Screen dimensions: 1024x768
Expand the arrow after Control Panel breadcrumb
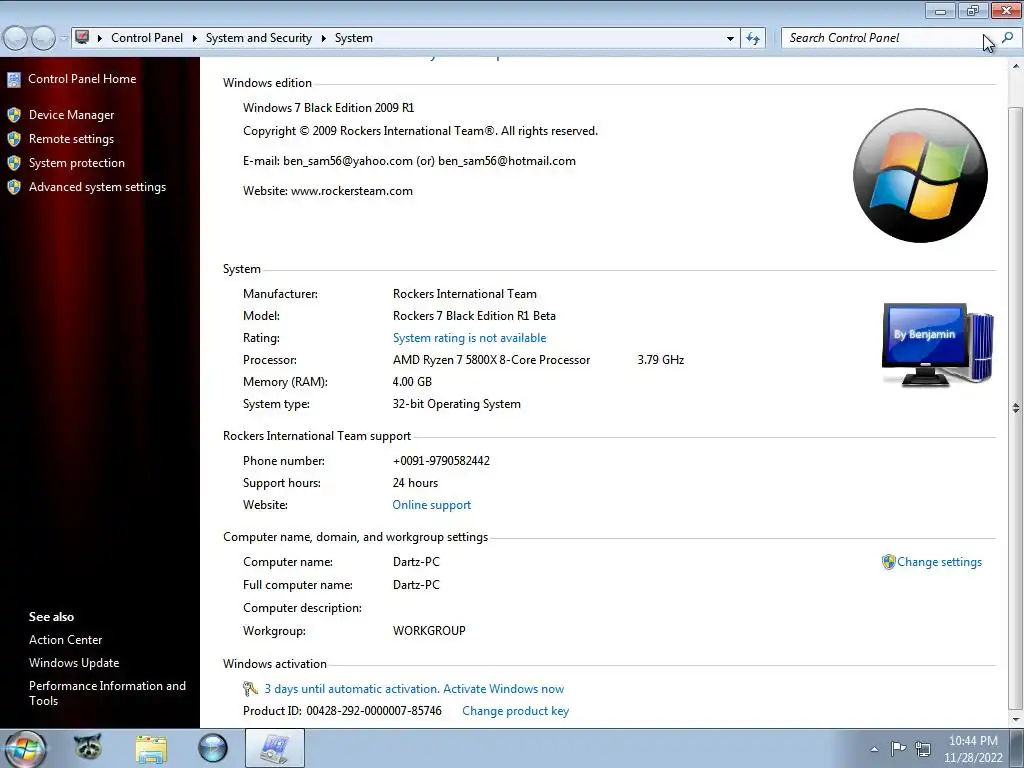click(195, 39)
